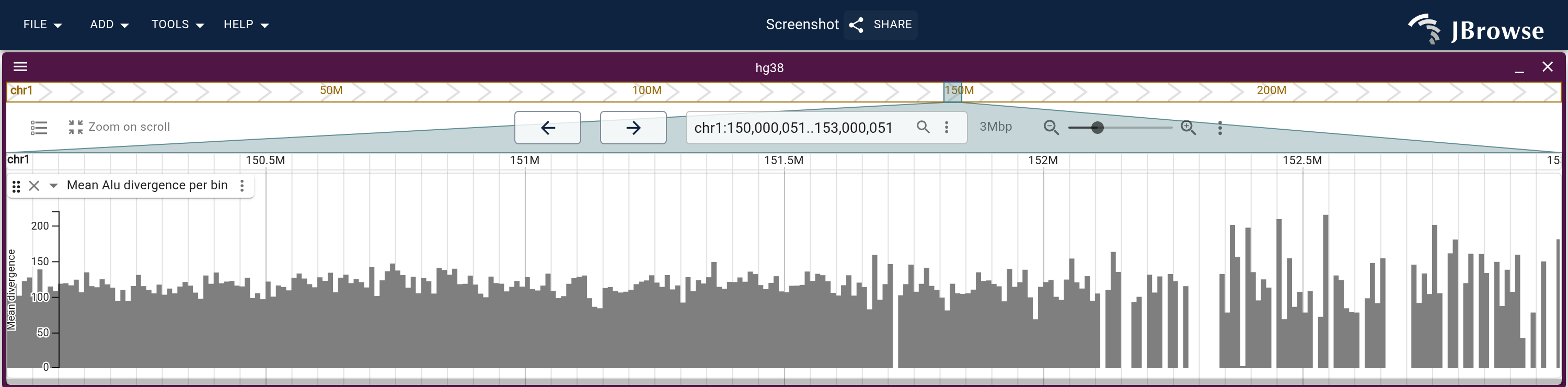Pan right with the forward arrow button
Image resolution: width=1568 pixels, height=387 pixels.
pyautogui.click(x=633, y=128)
